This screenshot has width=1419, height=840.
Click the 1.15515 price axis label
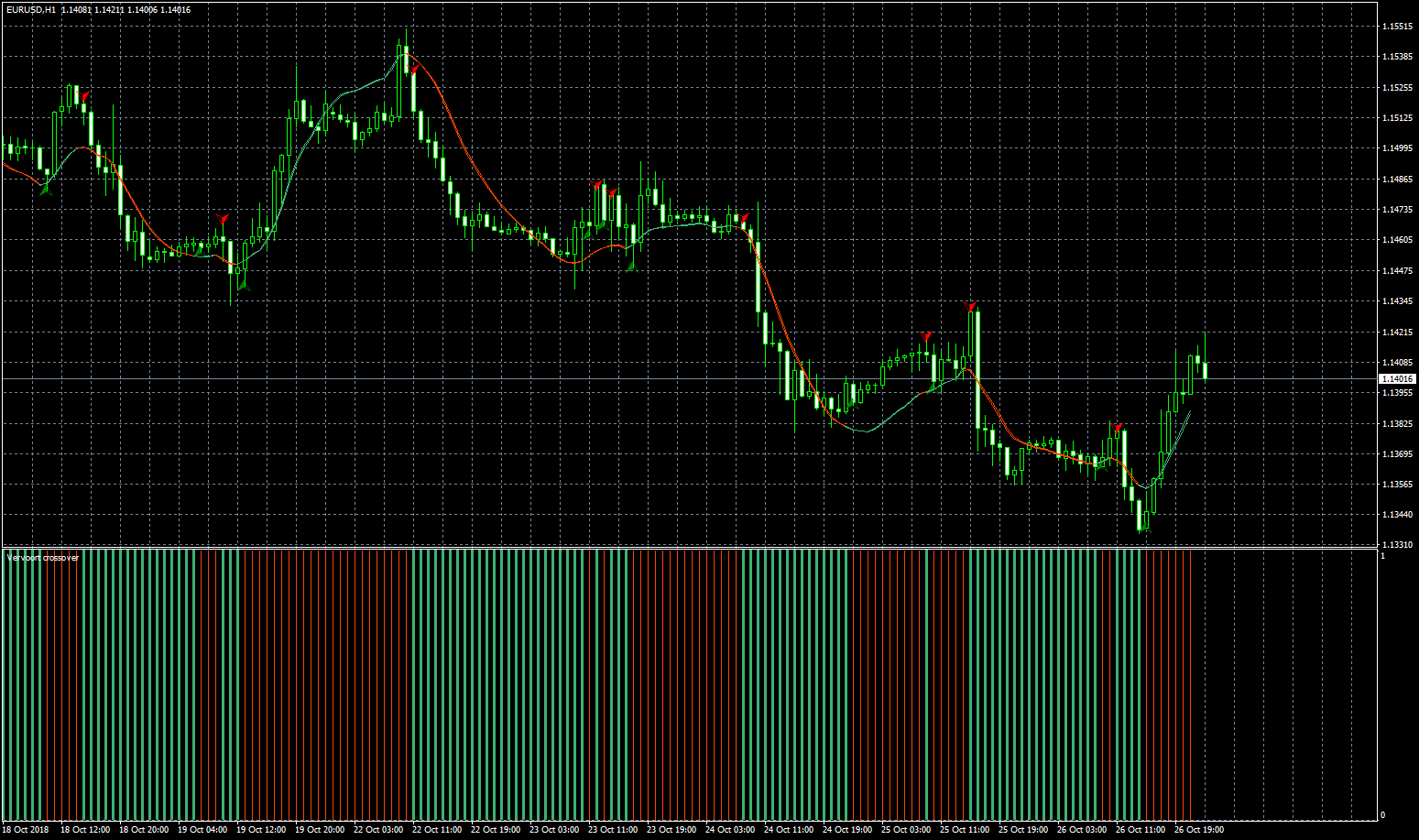[1397, 27]
